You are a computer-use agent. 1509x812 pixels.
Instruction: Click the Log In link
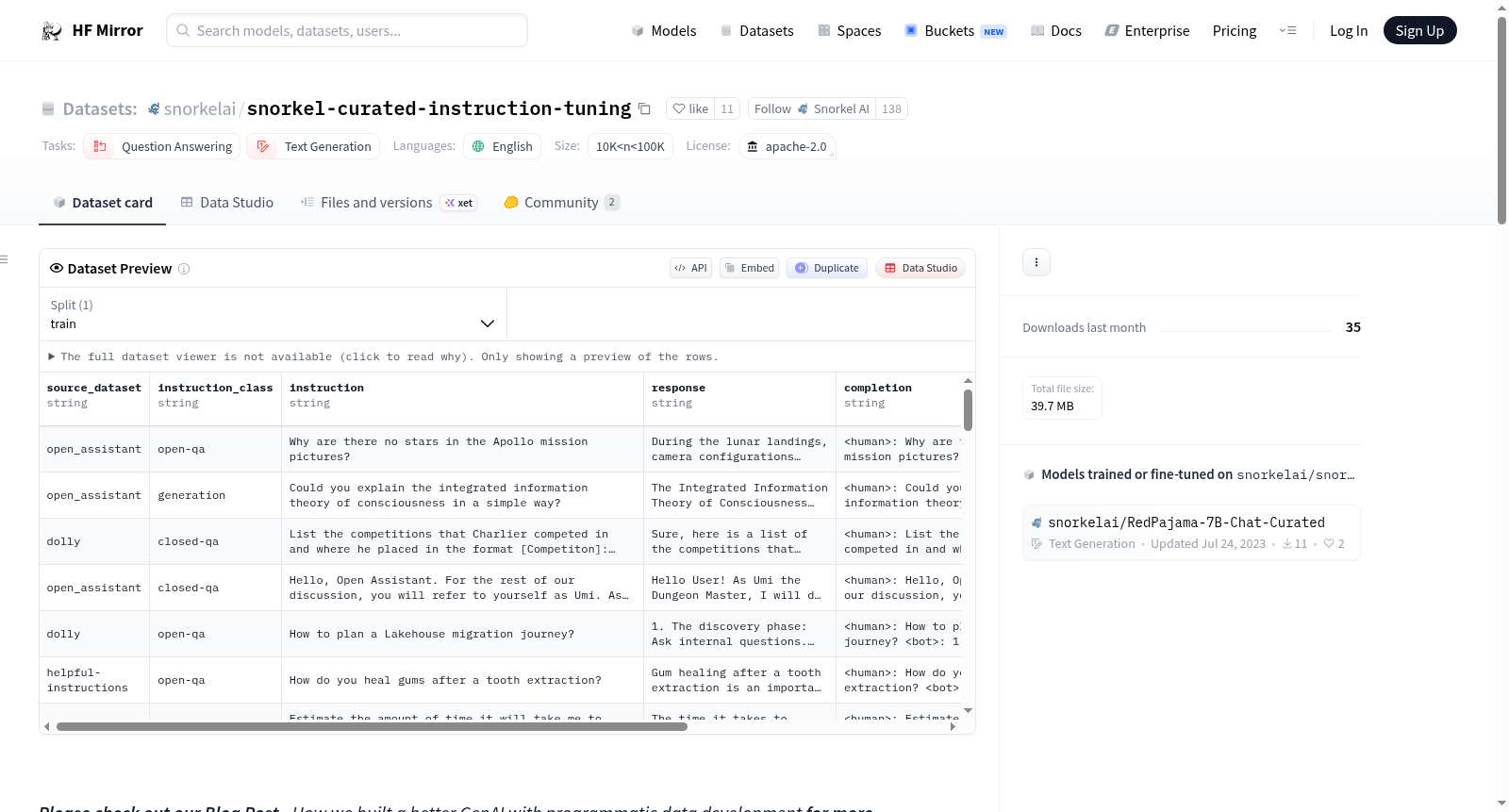(x=1349, y=31)
